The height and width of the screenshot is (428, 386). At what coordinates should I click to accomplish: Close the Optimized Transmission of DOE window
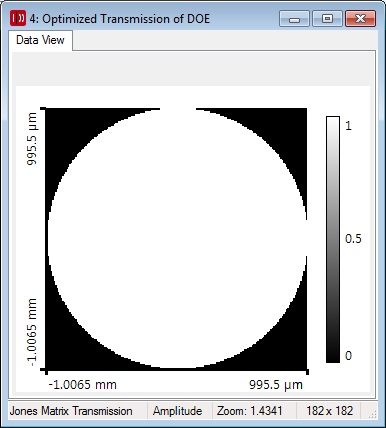pos(360,18)
